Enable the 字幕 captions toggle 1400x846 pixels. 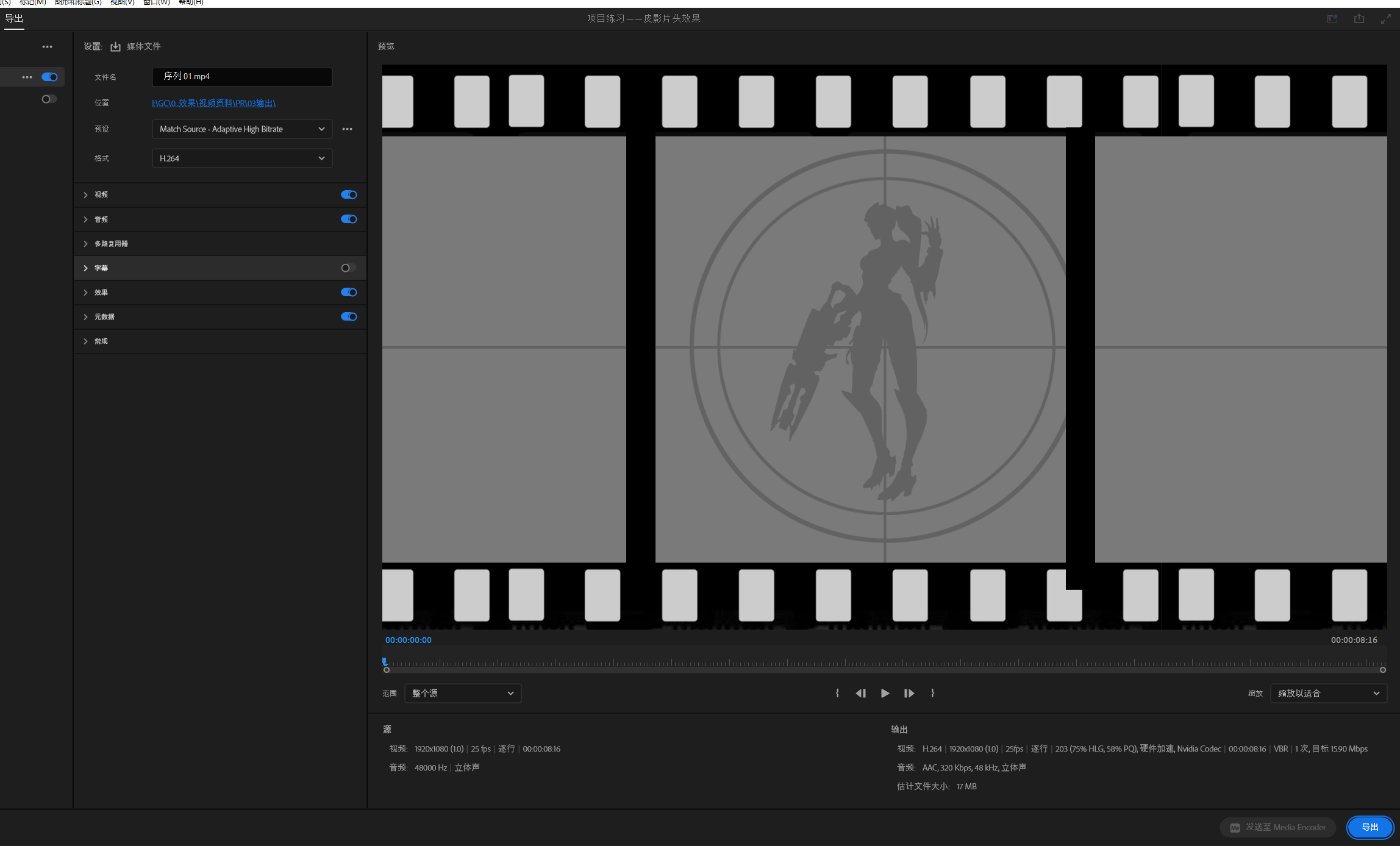[x=348, y=268]
